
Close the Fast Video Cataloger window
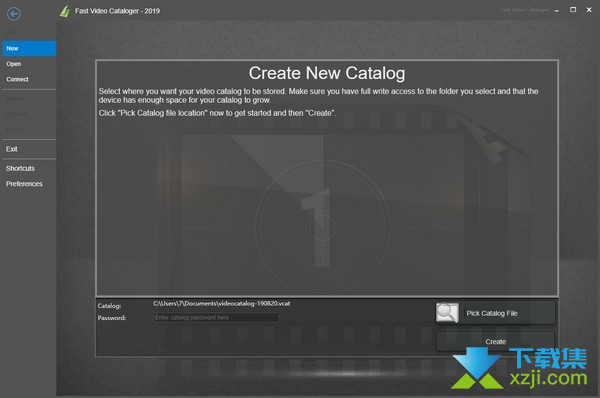point(589,10)
